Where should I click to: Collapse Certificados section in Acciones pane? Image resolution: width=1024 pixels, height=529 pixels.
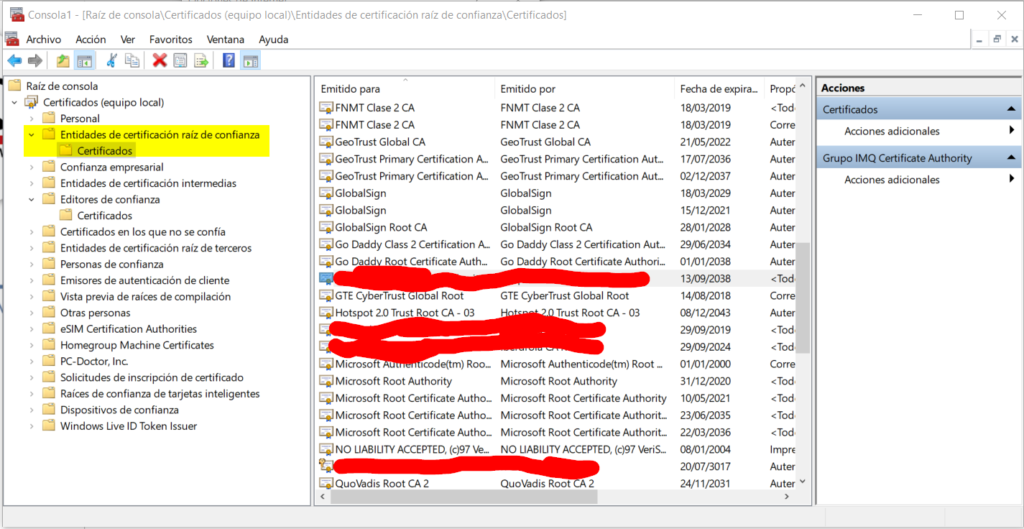tap(1011, 110)
